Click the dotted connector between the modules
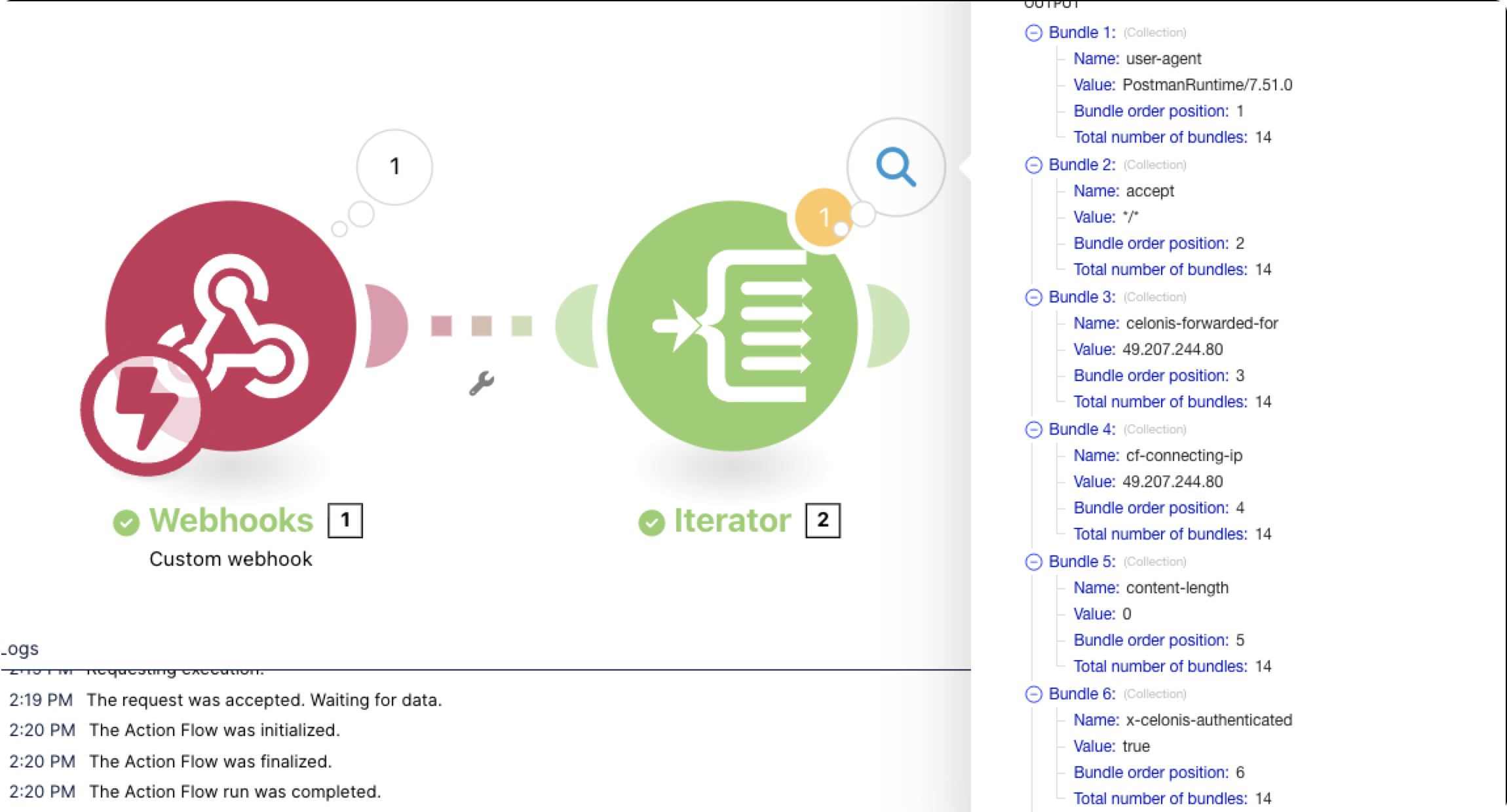Viewport: 1507px width, 812px height. click(x=481, y=325)
